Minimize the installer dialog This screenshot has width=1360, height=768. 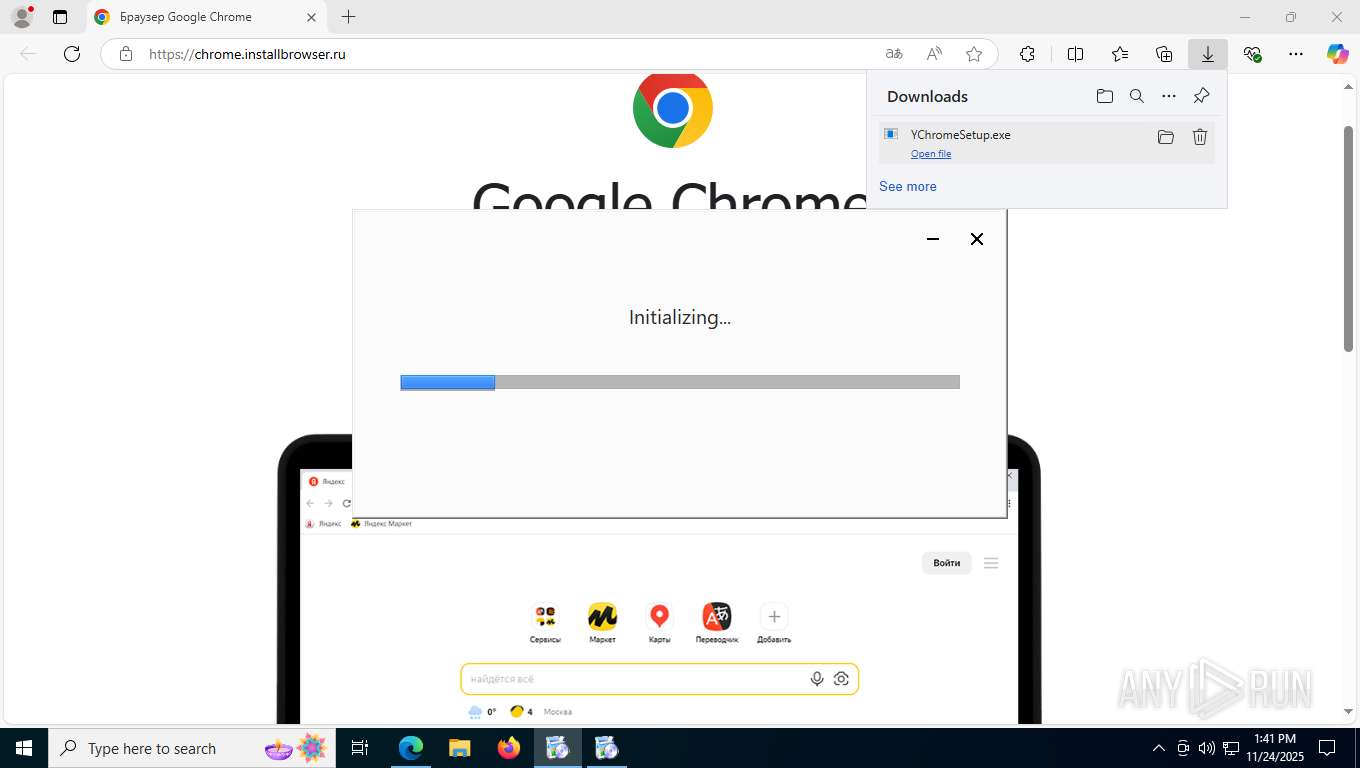click(933, 239)
